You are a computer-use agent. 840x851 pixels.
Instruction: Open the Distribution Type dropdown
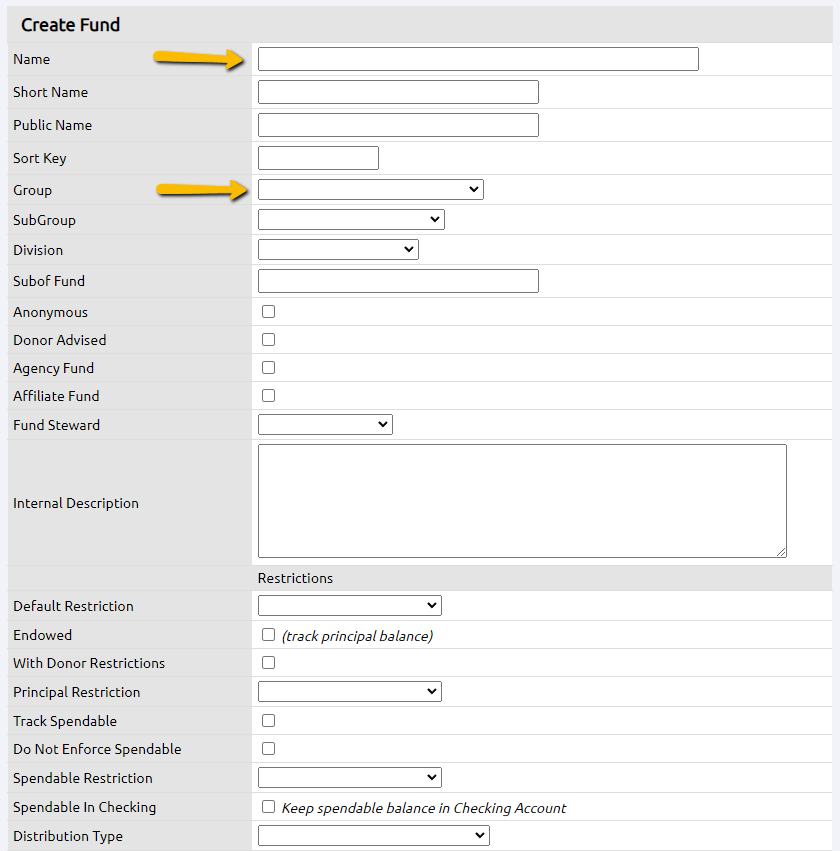pyautogui.click(x=373, y=836)
